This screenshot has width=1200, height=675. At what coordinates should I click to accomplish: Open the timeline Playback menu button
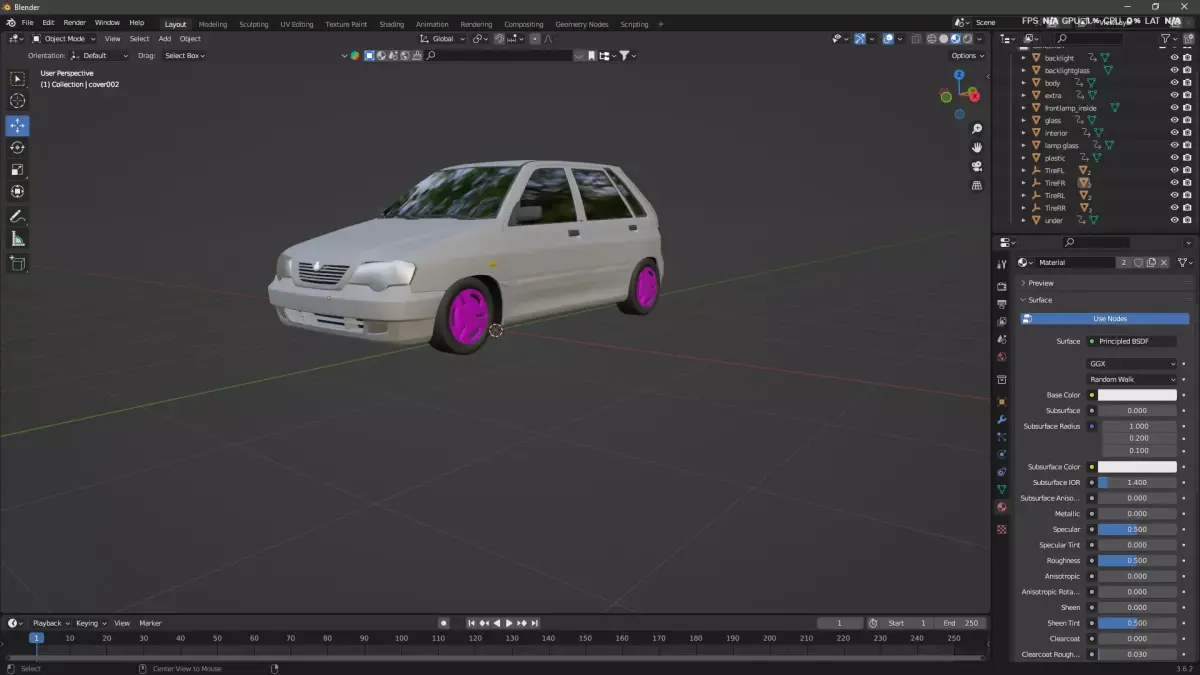click(x=51, y=623)
